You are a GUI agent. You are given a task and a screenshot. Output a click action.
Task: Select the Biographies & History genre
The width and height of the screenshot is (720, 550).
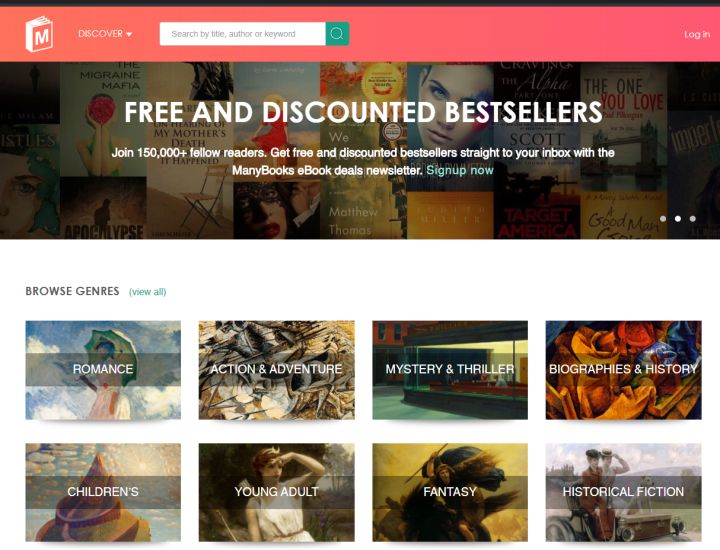[623, 370]
